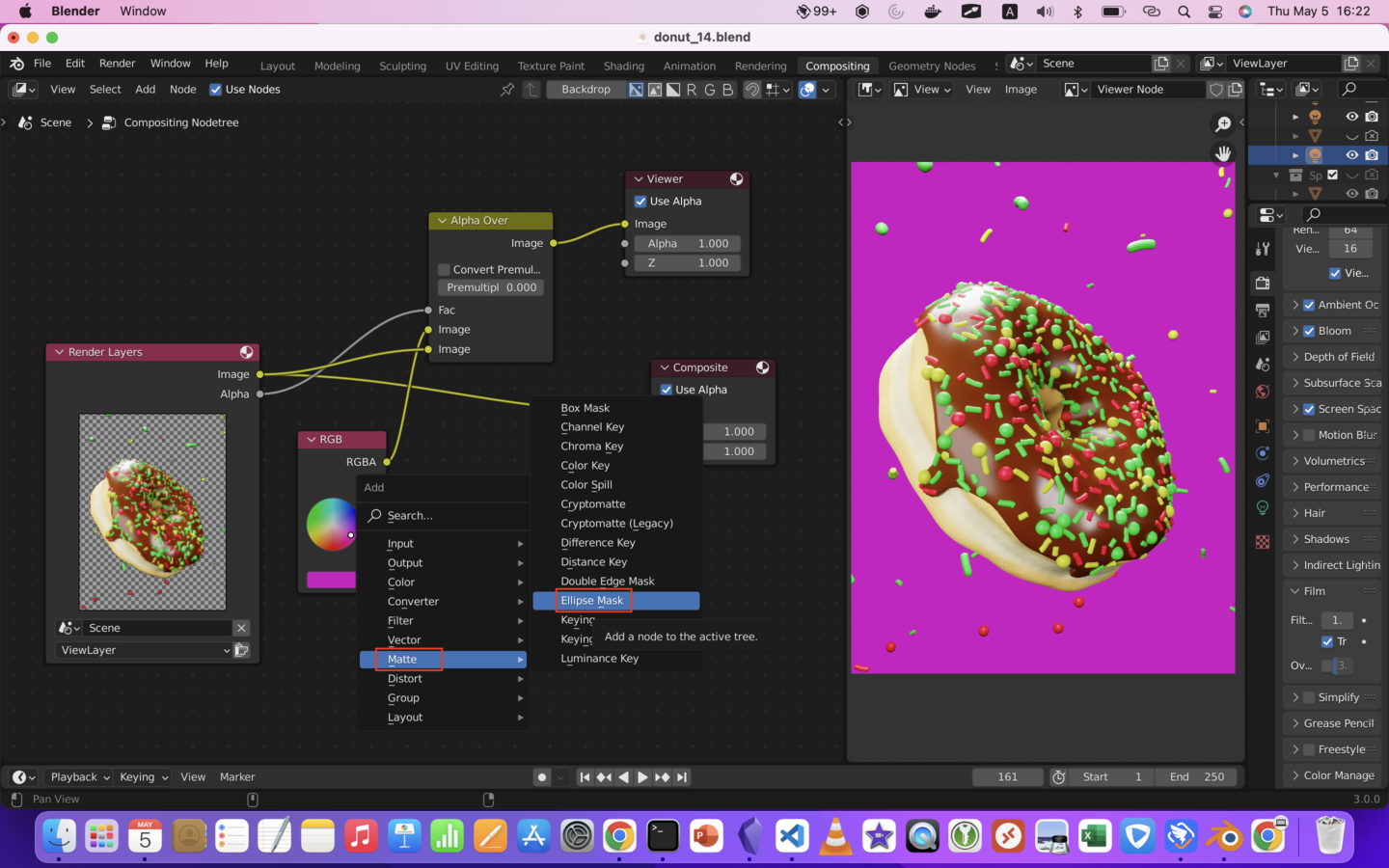Image resolution: width=1389 pixels, height=868 pixels.
Task: Open the ViewLayer dropdown on Render Layers node
Action: pyautogui.click(x=145, y=650)
